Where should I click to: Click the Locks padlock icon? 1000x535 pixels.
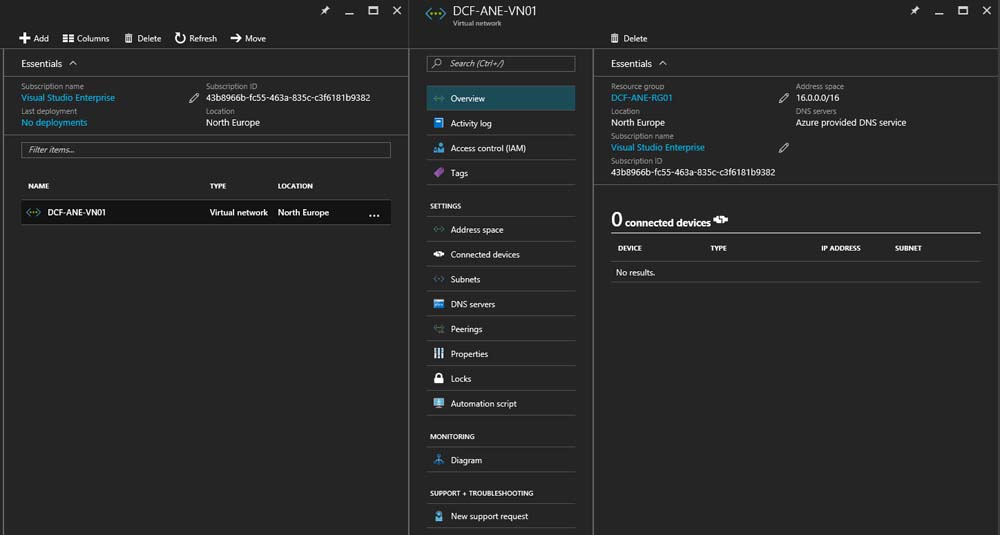439,379
